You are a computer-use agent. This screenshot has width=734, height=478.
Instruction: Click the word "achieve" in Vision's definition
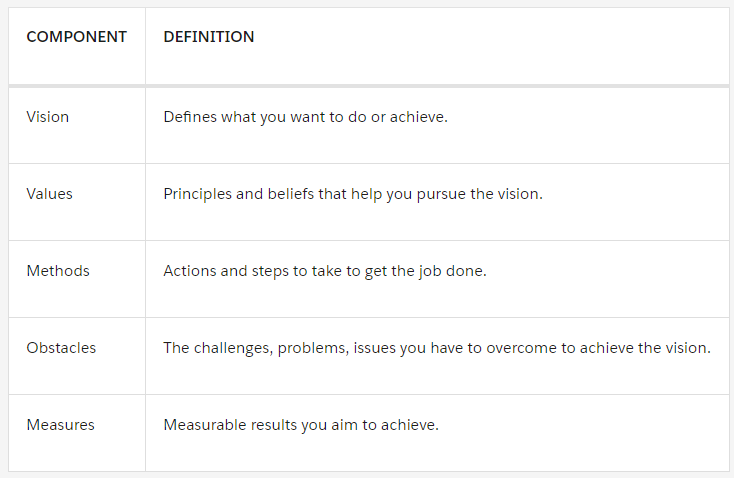tap(419, 116)
